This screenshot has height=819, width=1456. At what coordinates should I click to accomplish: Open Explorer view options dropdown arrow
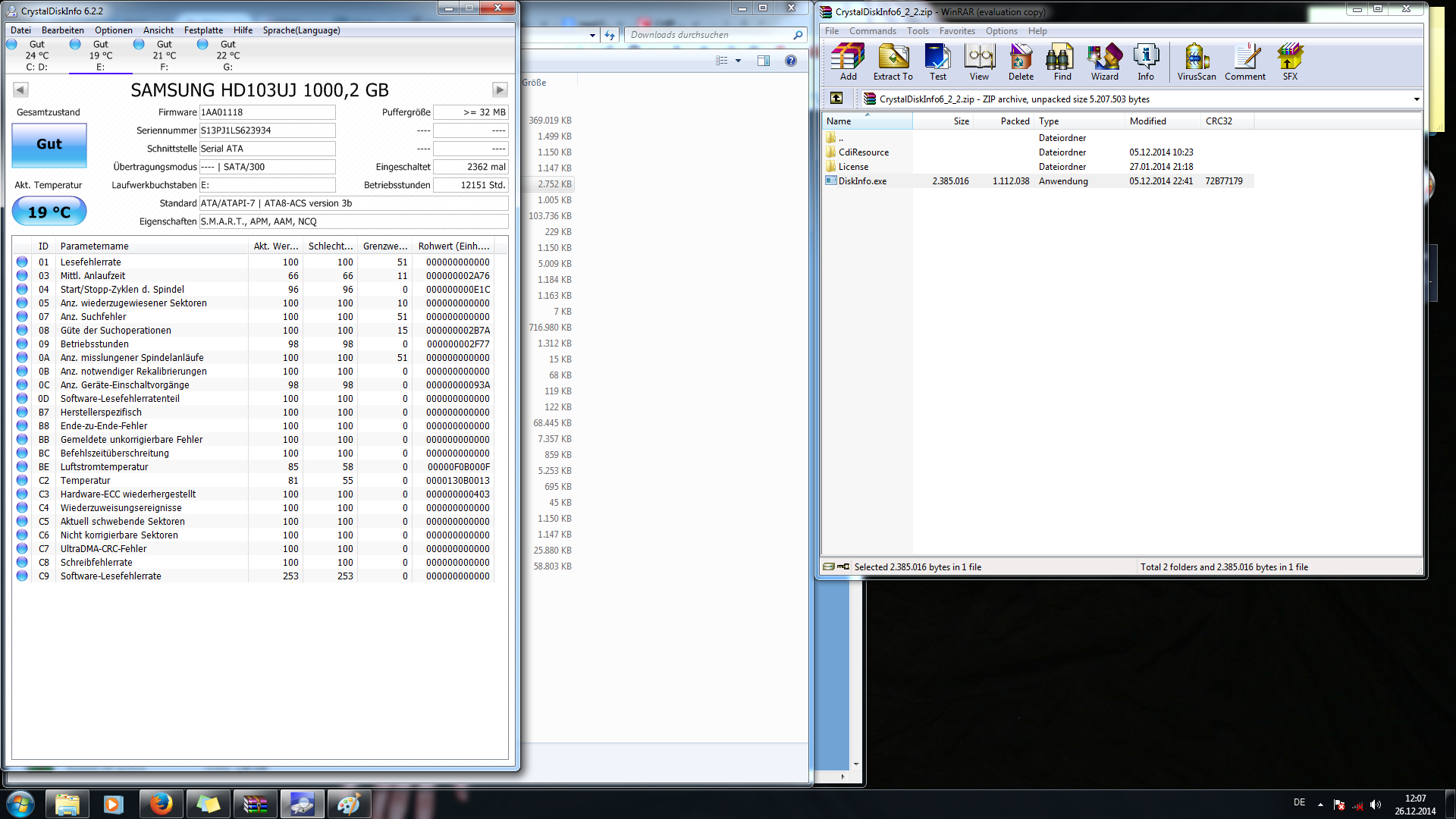[738, 61]
